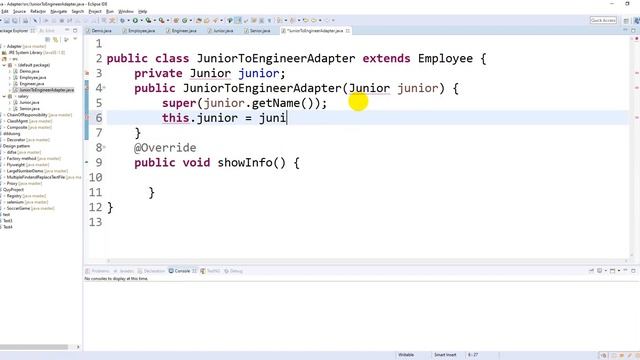Click the Open Task toolbar icon

(207, 20)
